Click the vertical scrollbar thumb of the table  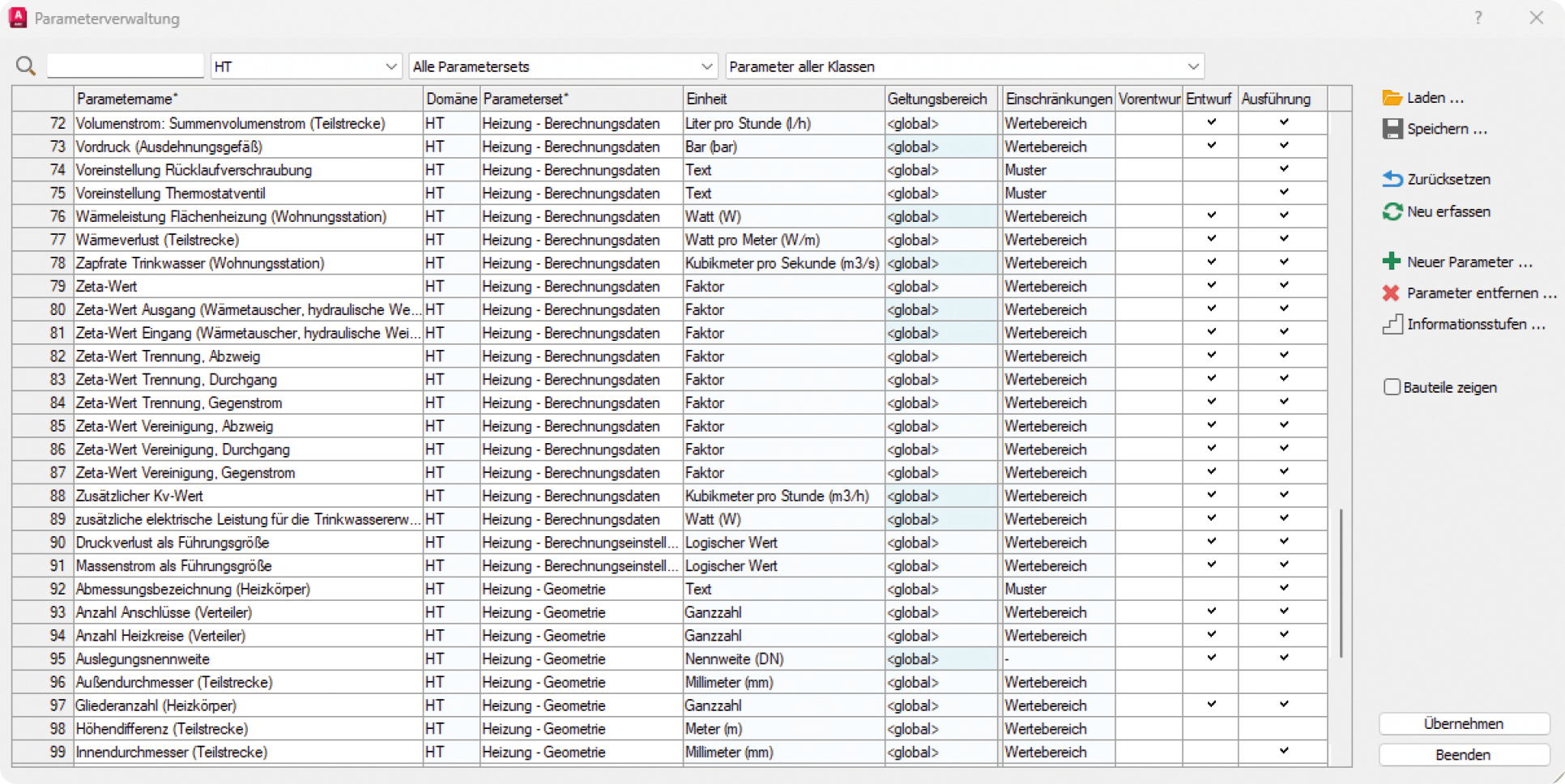[x=1341, y=583]
